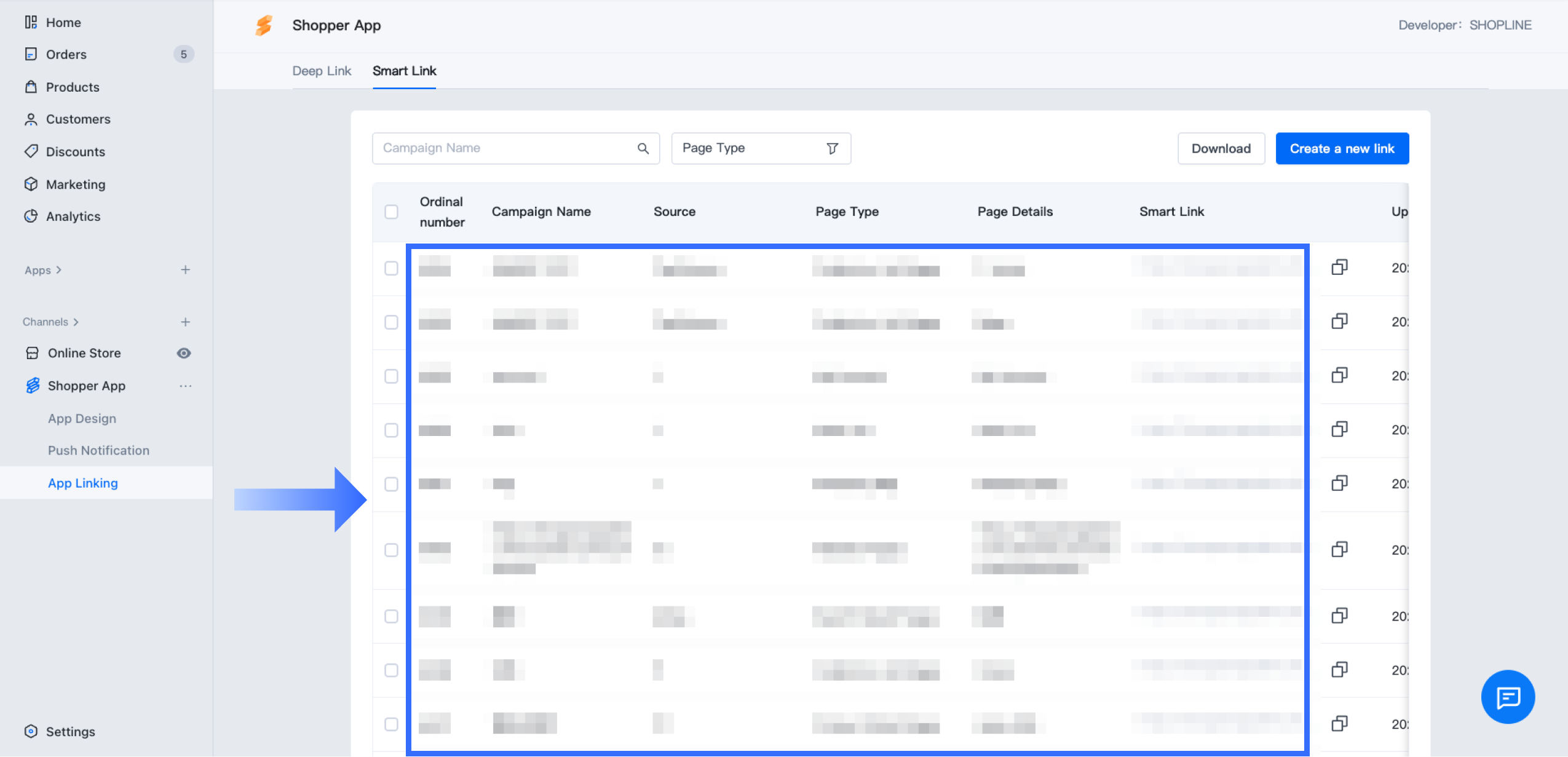
Task: Click the search magnifier in Campaign Name field
Action: coord(643,148)
